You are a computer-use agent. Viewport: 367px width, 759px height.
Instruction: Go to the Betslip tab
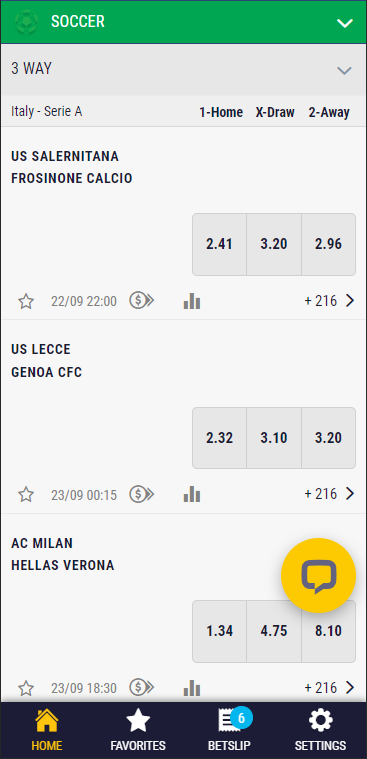[x=229, y=730]
